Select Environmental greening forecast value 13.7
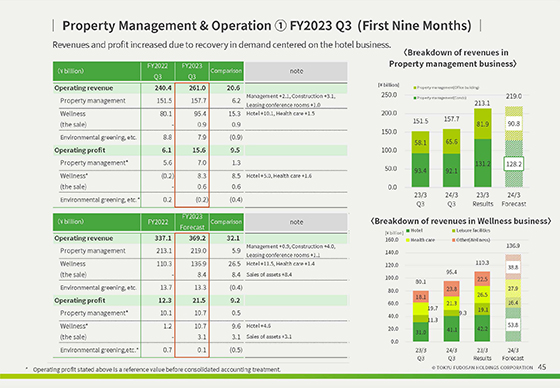Viewport: 560px width, 388px height. click(x=166, y=288)
